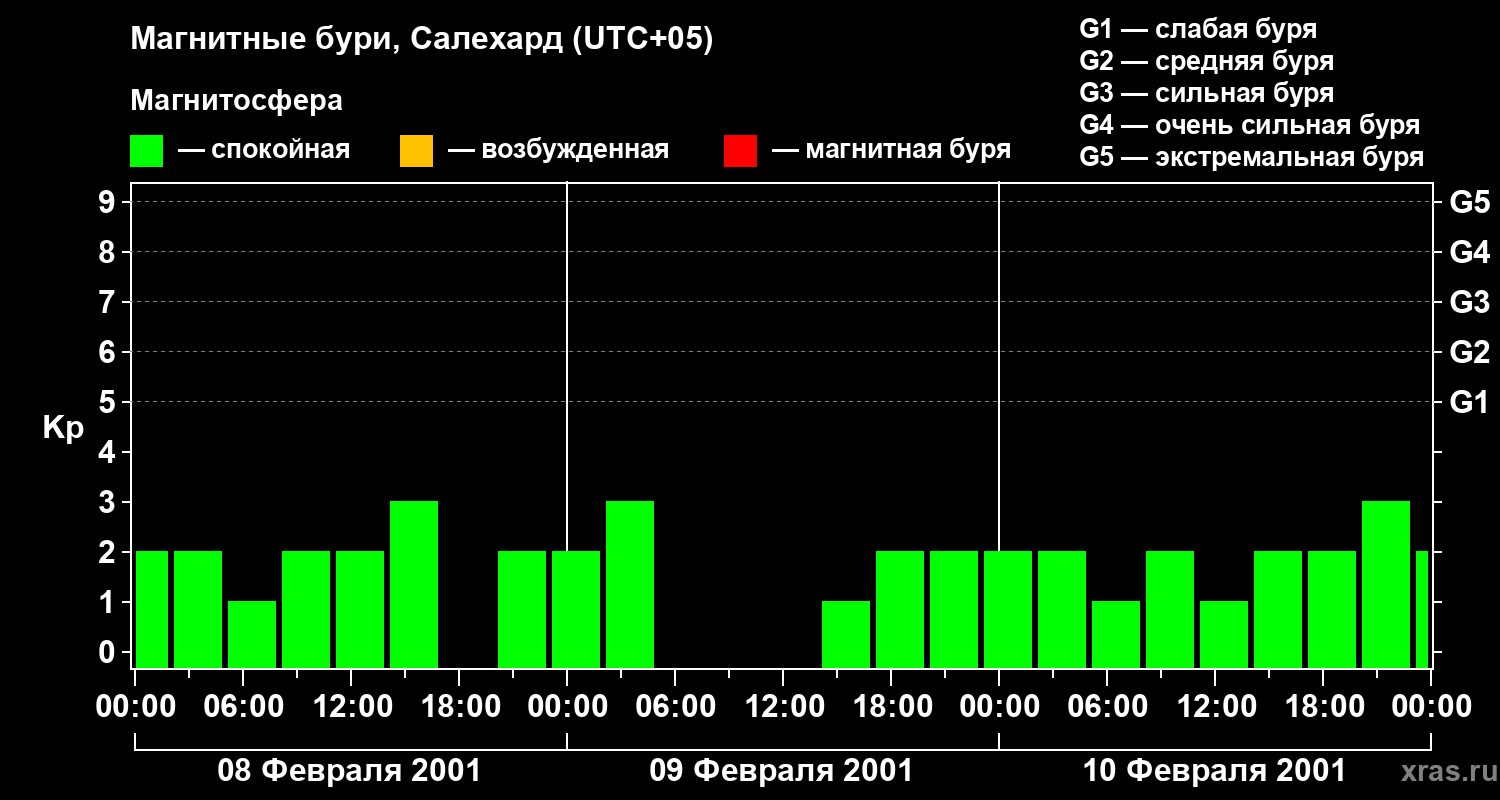This screenshot has width=1500, height=800.
Task: Click the '12:00' time label under 08 Февраля
Action: [351, 707]
